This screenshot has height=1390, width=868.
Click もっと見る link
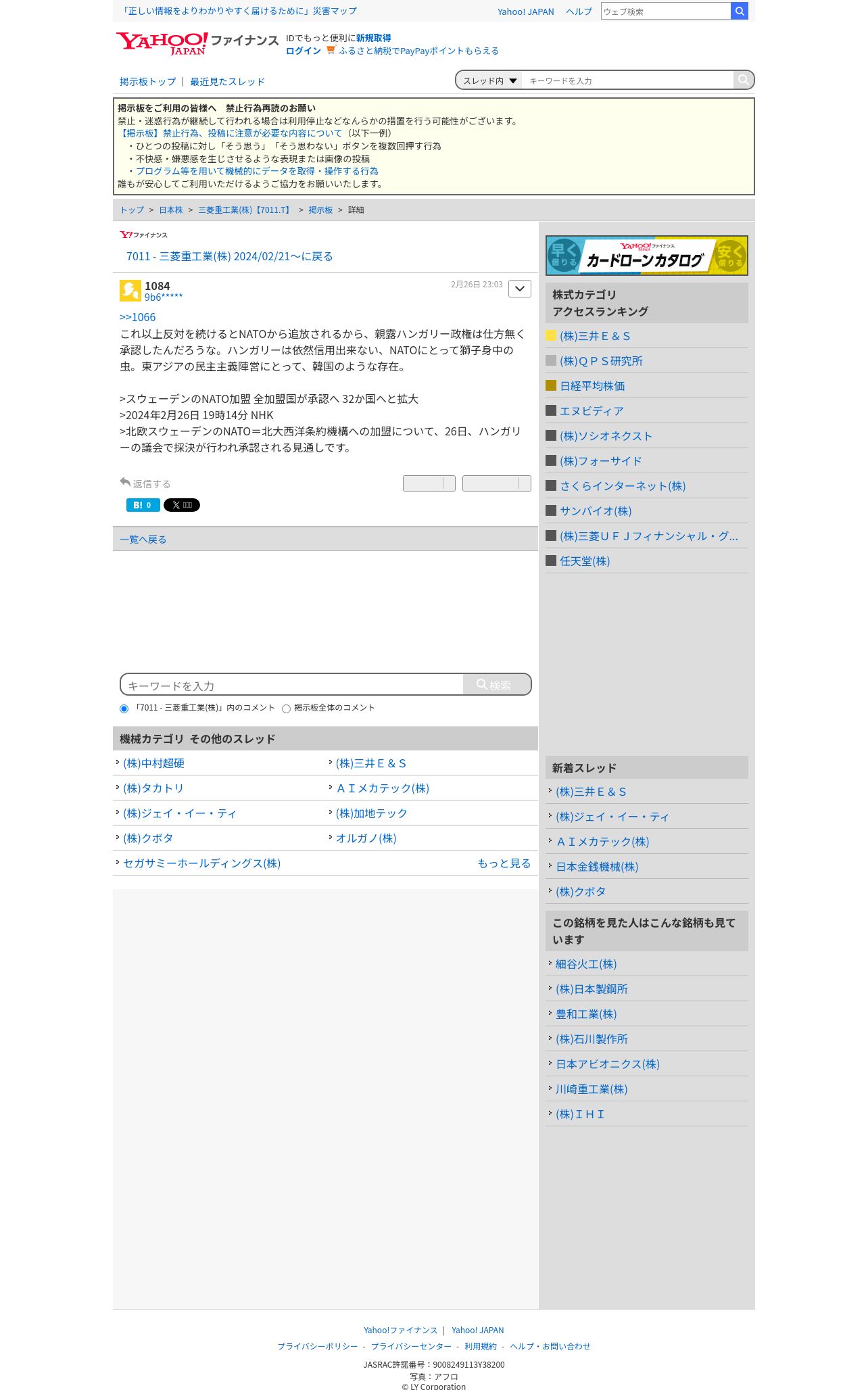[504, 863]
